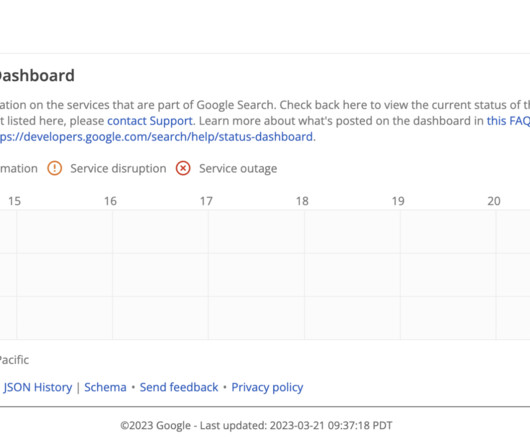Viewport: 530px width, 442px height.
Task: Click the orange Service disruption icon
Action: 54,168
